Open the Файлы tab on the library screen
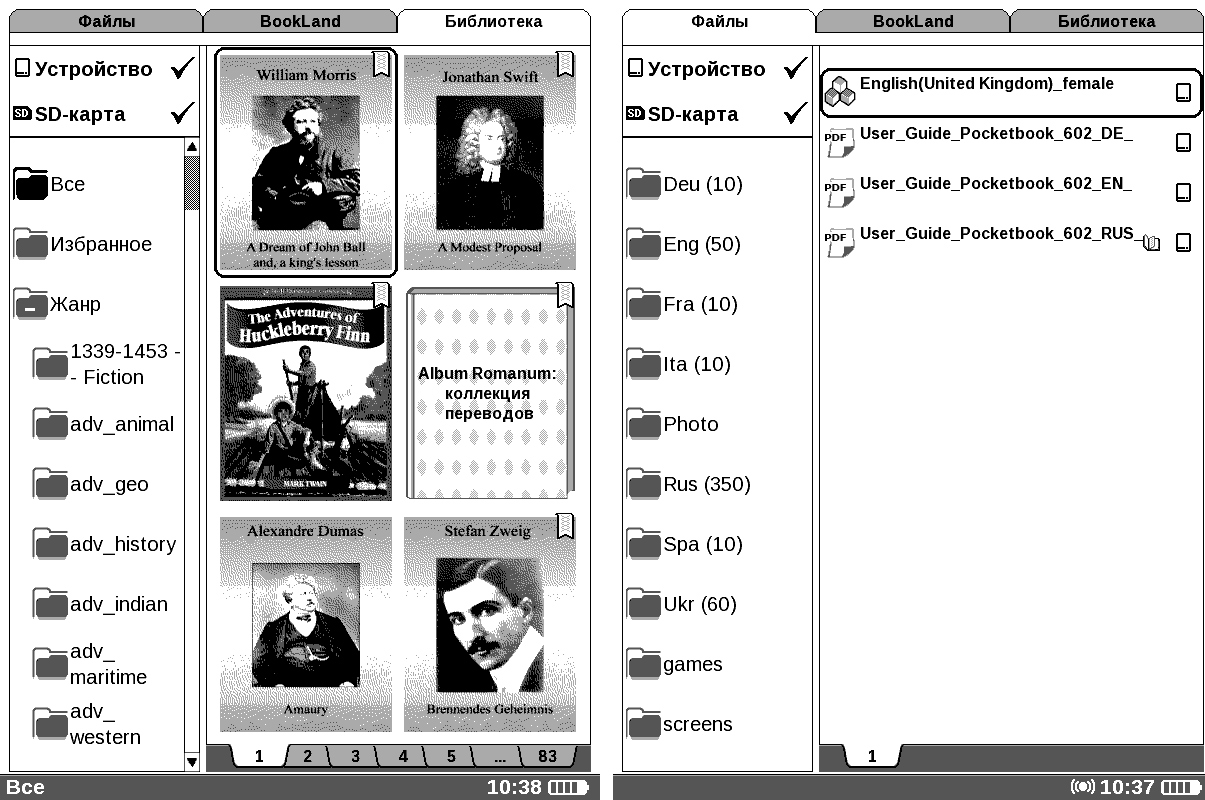Screen dimensions: 1205x800 coord(107,21)
